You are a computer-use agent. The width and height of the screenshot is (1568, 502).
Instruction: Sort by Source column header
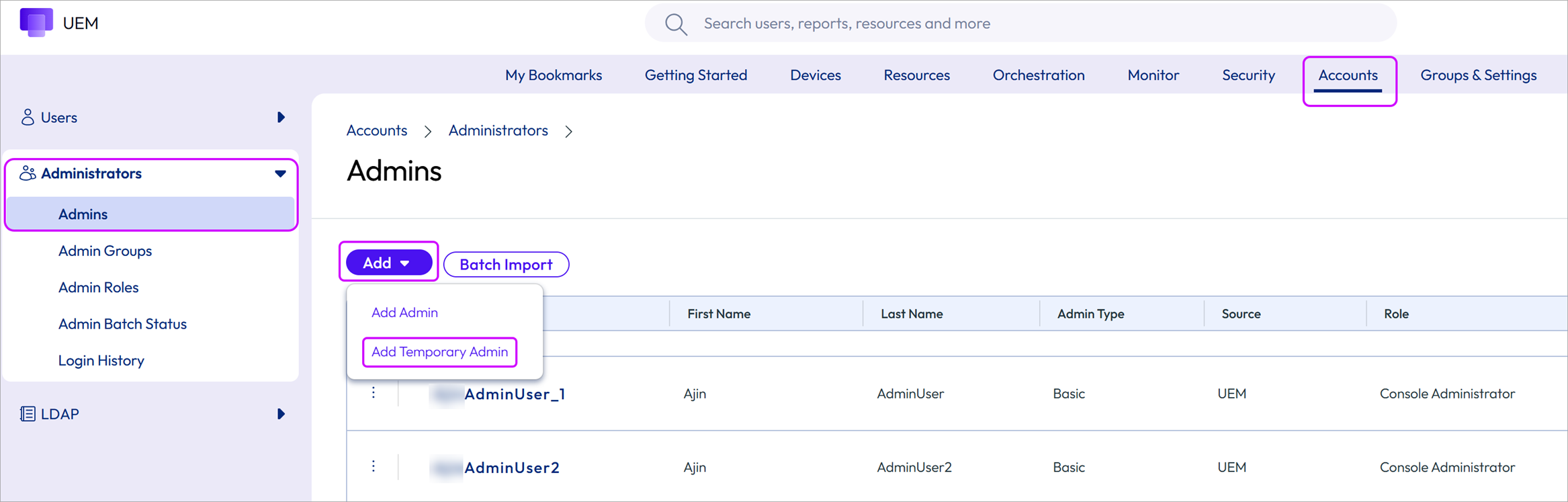coord(1241,314)
